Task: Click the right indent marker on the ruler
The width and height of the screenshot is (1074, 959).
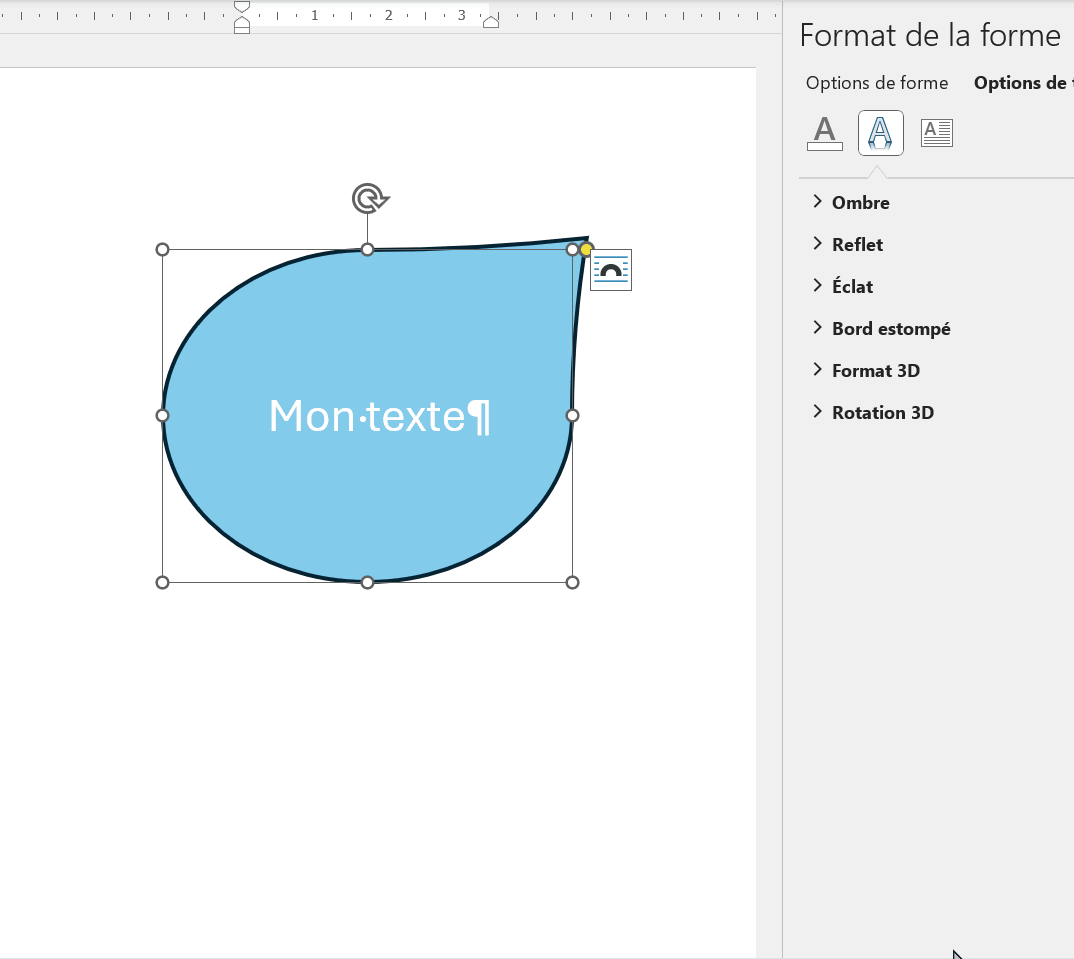Action: (490, 22)
